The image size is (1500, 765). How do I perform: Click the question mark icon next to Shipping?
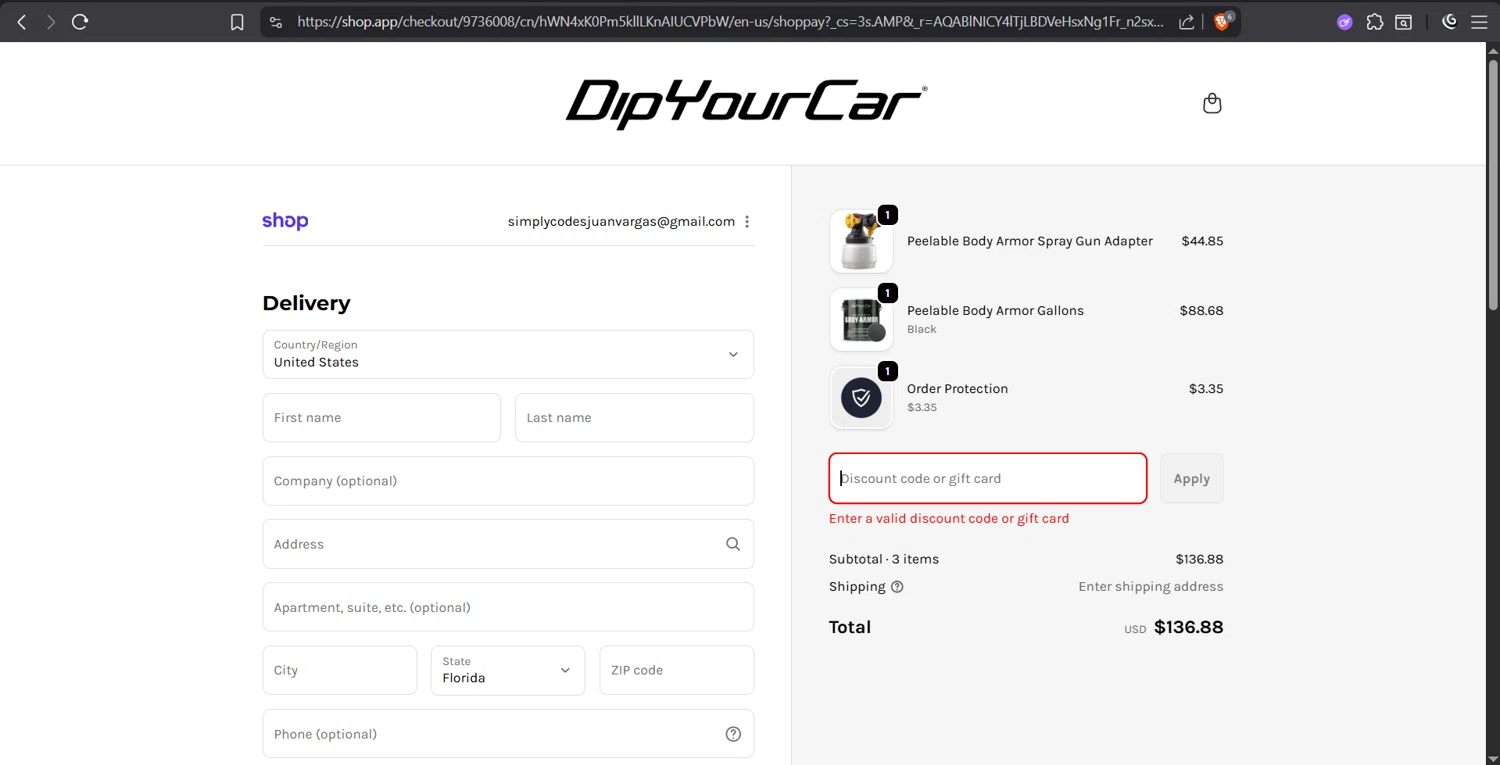tap(897, 587)
